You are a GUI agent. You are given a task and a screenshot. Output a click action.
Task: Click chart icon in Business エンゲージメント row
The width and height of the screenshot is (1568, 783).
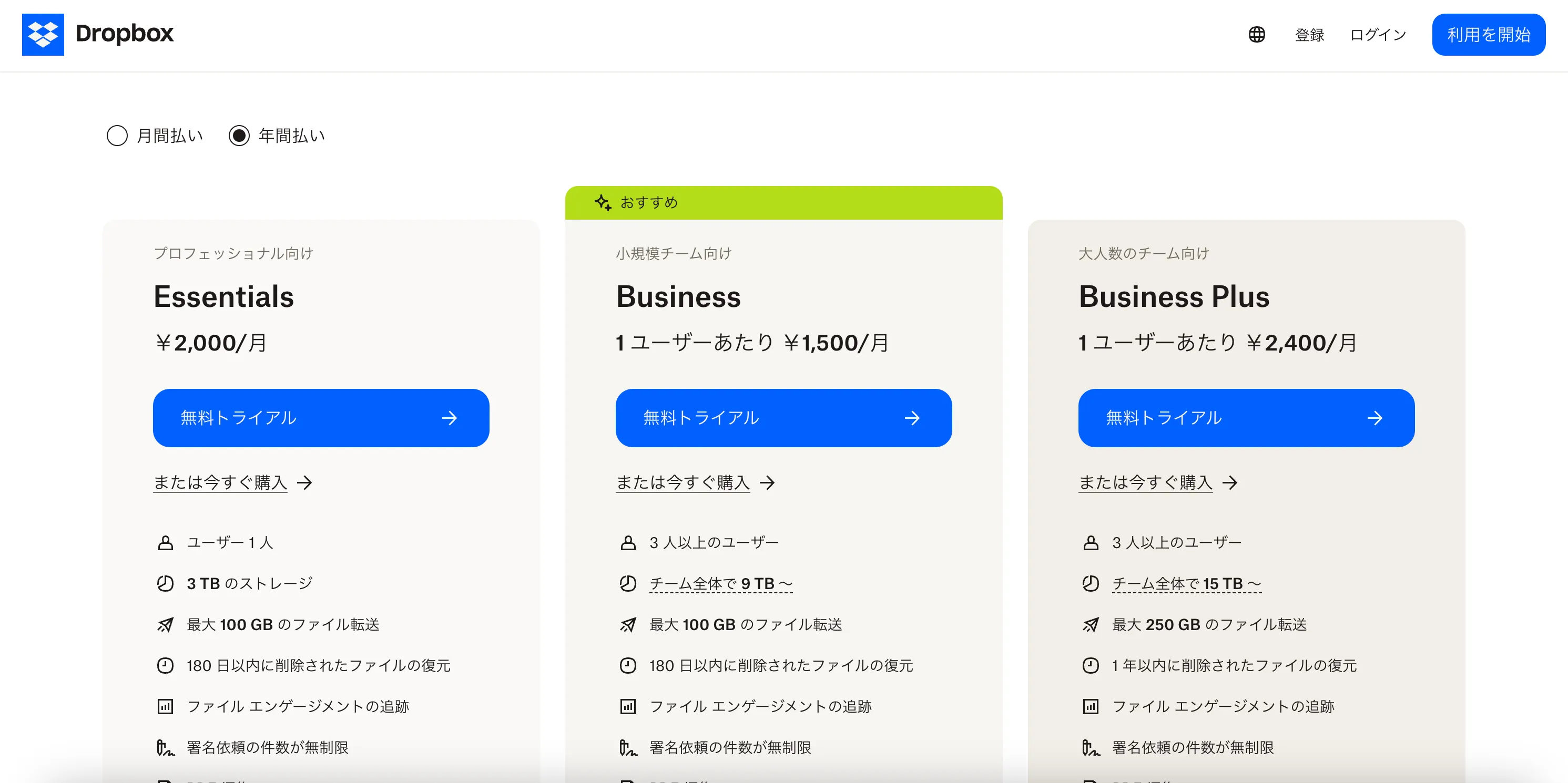tap(627, 706)
